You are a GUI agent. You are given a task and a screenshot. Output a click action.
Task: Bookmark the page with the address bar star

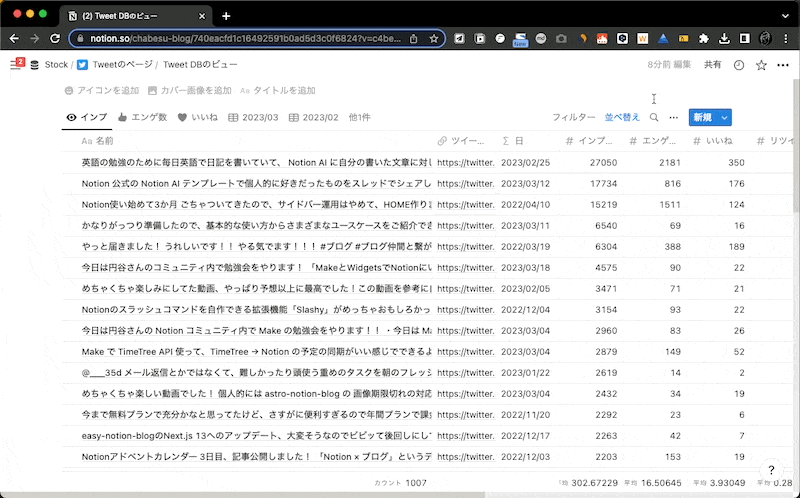click(x=434, y=39)
